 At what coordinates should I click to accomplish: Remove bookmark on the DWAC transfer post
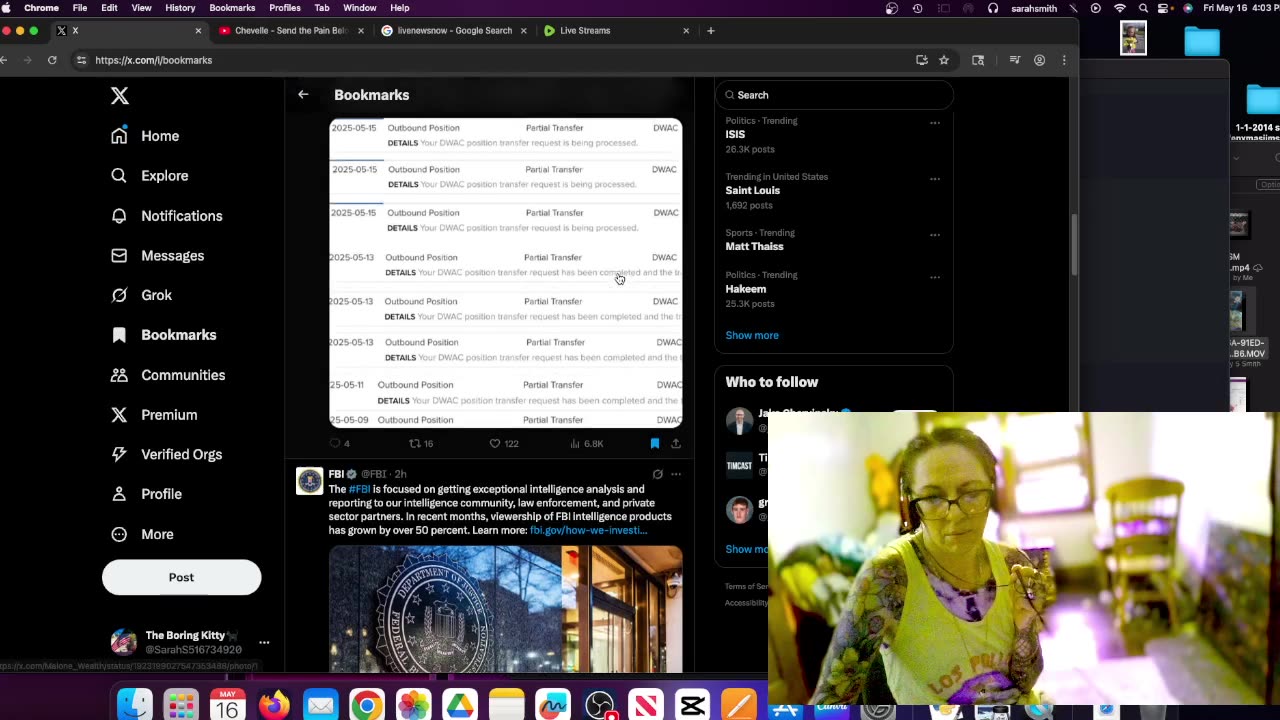pos(655,443)
